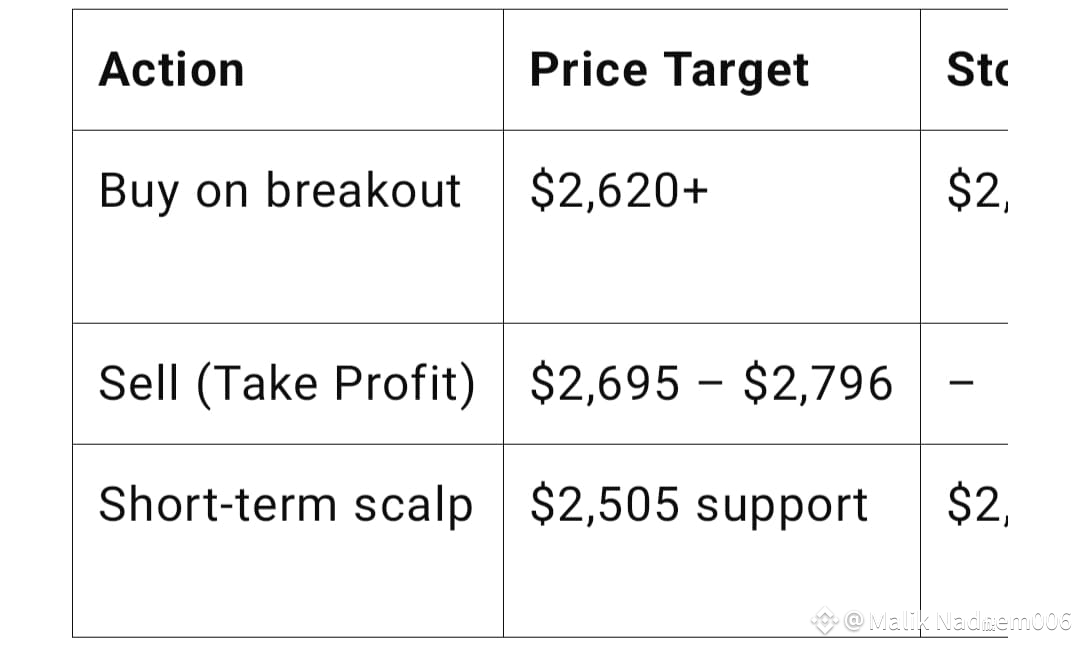Click the $2,796 upper profit value

point(818,383)
